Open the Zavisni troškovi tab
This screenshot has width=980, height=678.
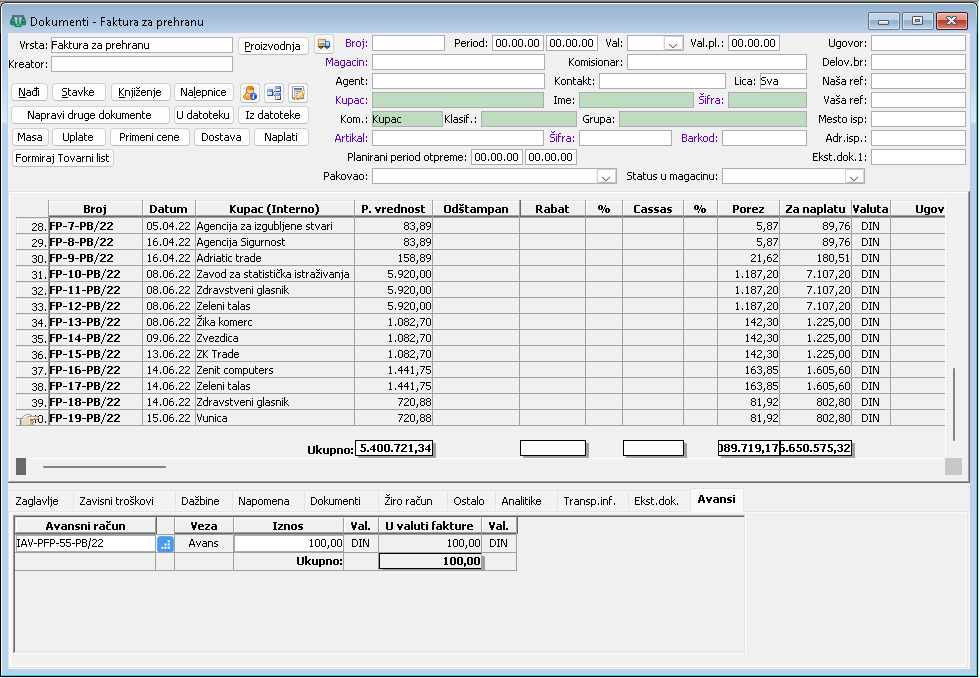pos(116,501)
